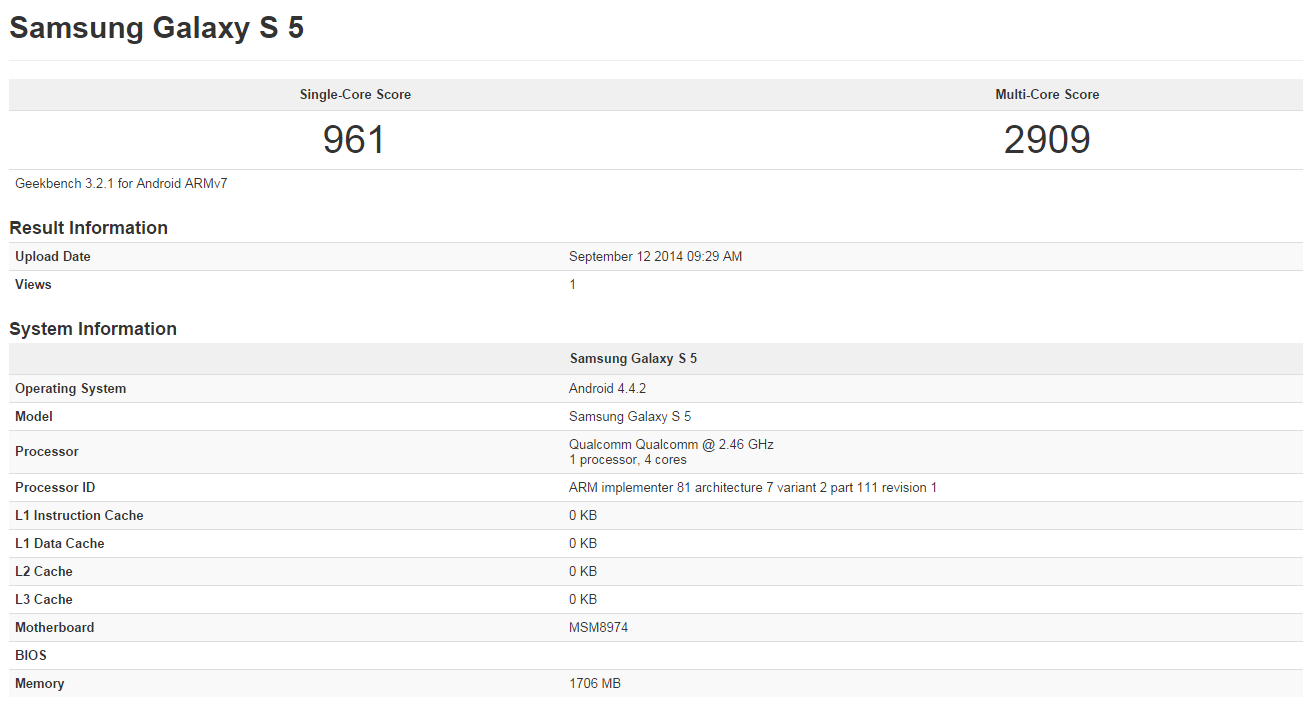Select the views count value 1
This screenshot has width=1303, height=703.
click(x=573, y=285)
